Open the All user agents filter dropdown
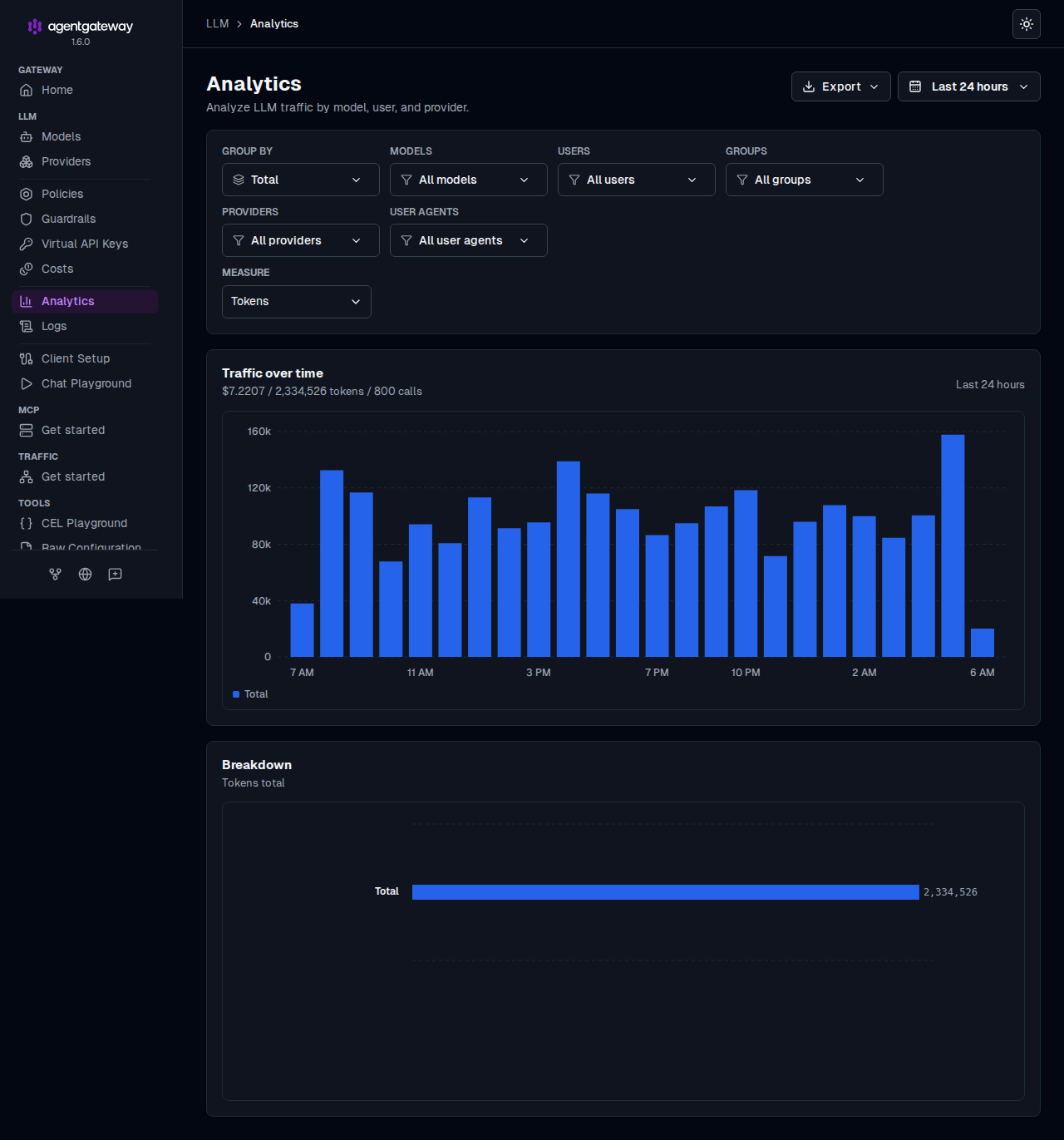Screen dimensions: 1064x1140 pos(469,240)
